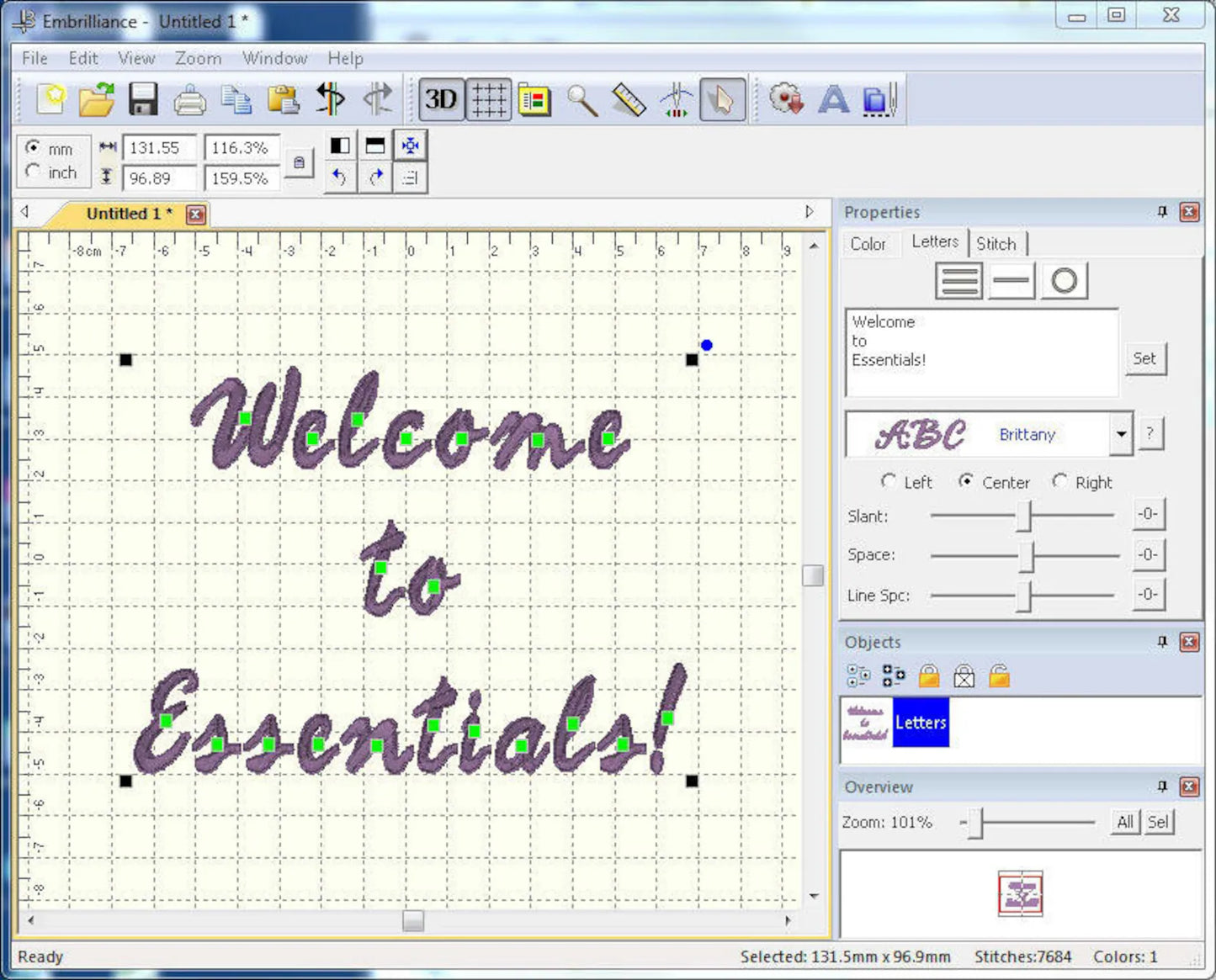The height and width of the screenshot is (980, 1216).
Task: Toggle the grid display
Action: [488, 98]
